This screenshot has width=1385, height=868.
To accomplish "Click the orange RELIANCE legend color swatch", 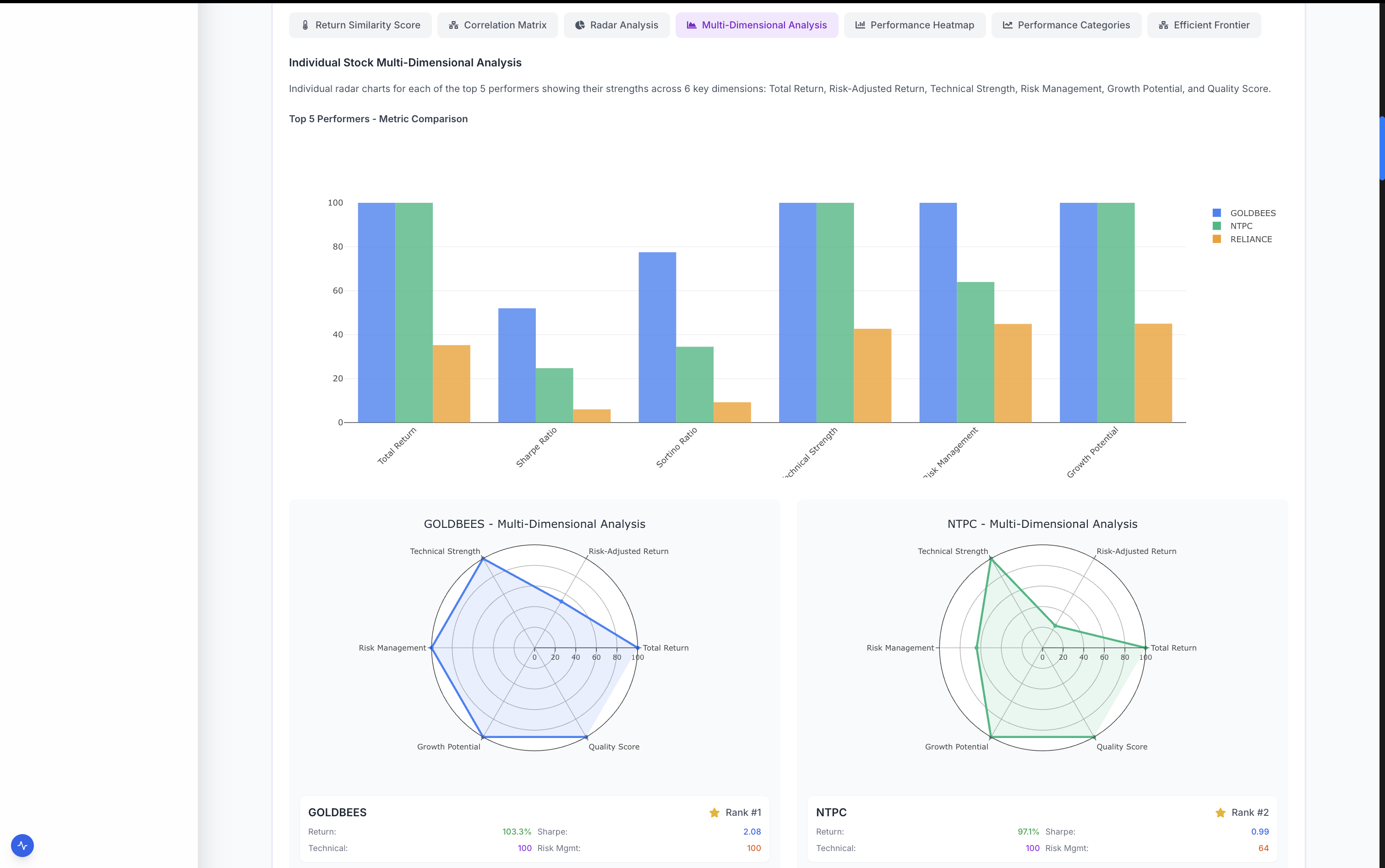I will [1217, 239].
